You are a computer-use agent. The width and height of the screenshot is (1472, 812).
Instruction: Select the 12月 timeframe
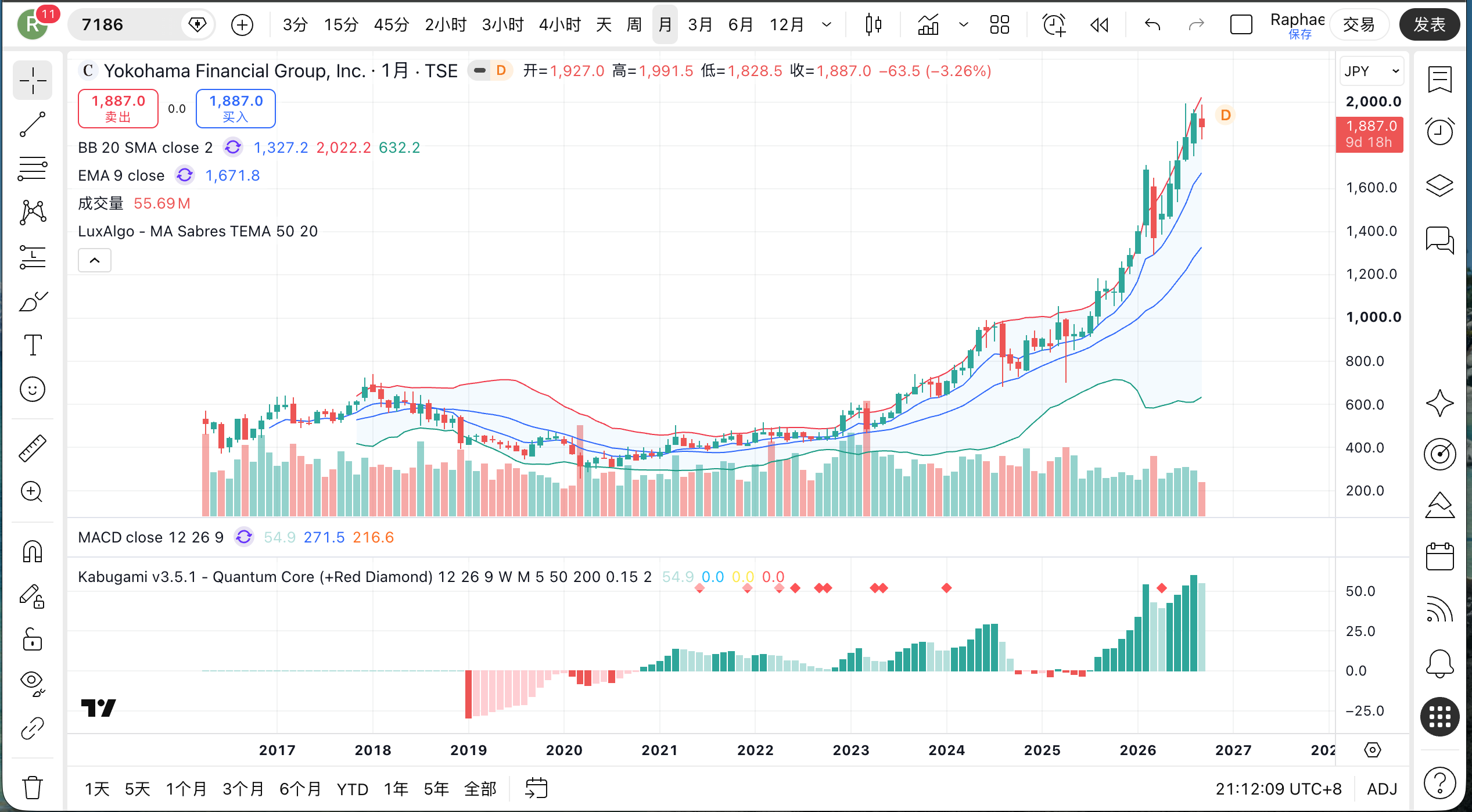[787, 25]
